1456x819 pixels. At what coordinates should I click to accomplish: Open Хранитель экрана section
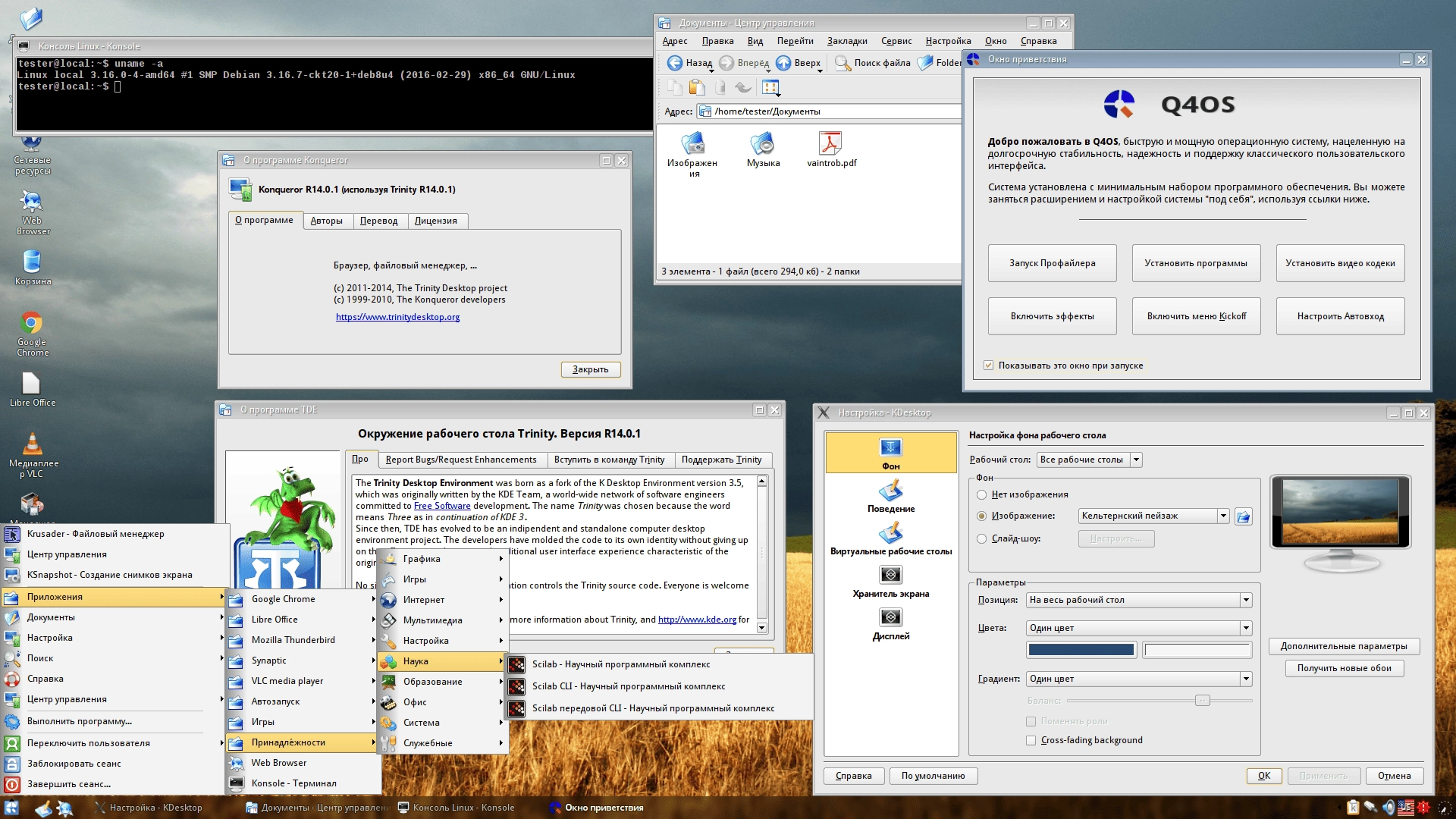[891, 581]
